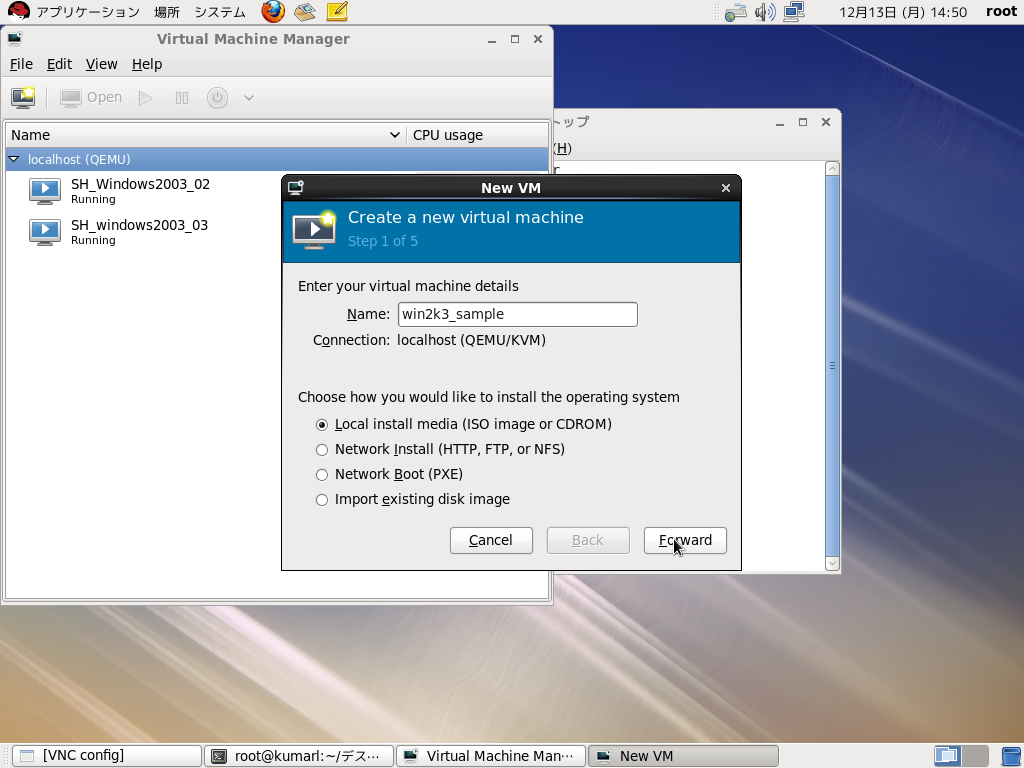Click the Run VM play icon
The image size is (1024, 768).
coord(144,97)
